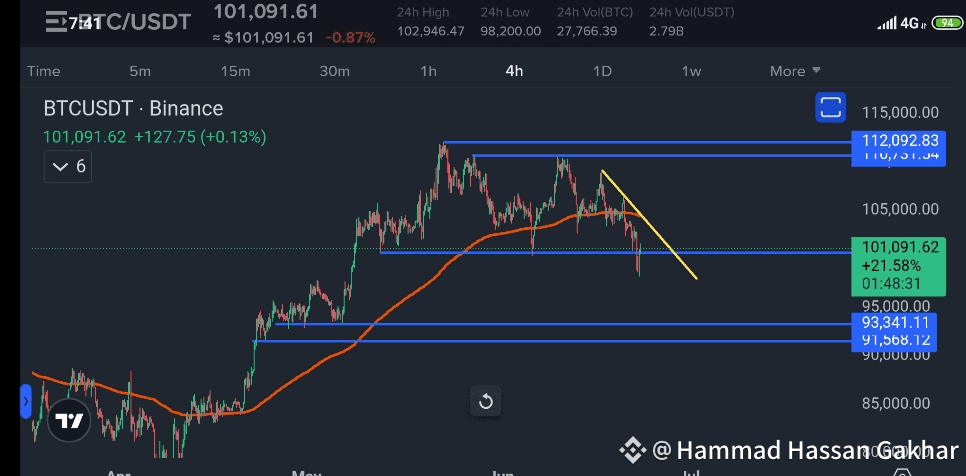The height and width of the screenshot is (476, 966).
Task: Click the 105,000.00 price axis label
Action: click(x=901, y=209)
